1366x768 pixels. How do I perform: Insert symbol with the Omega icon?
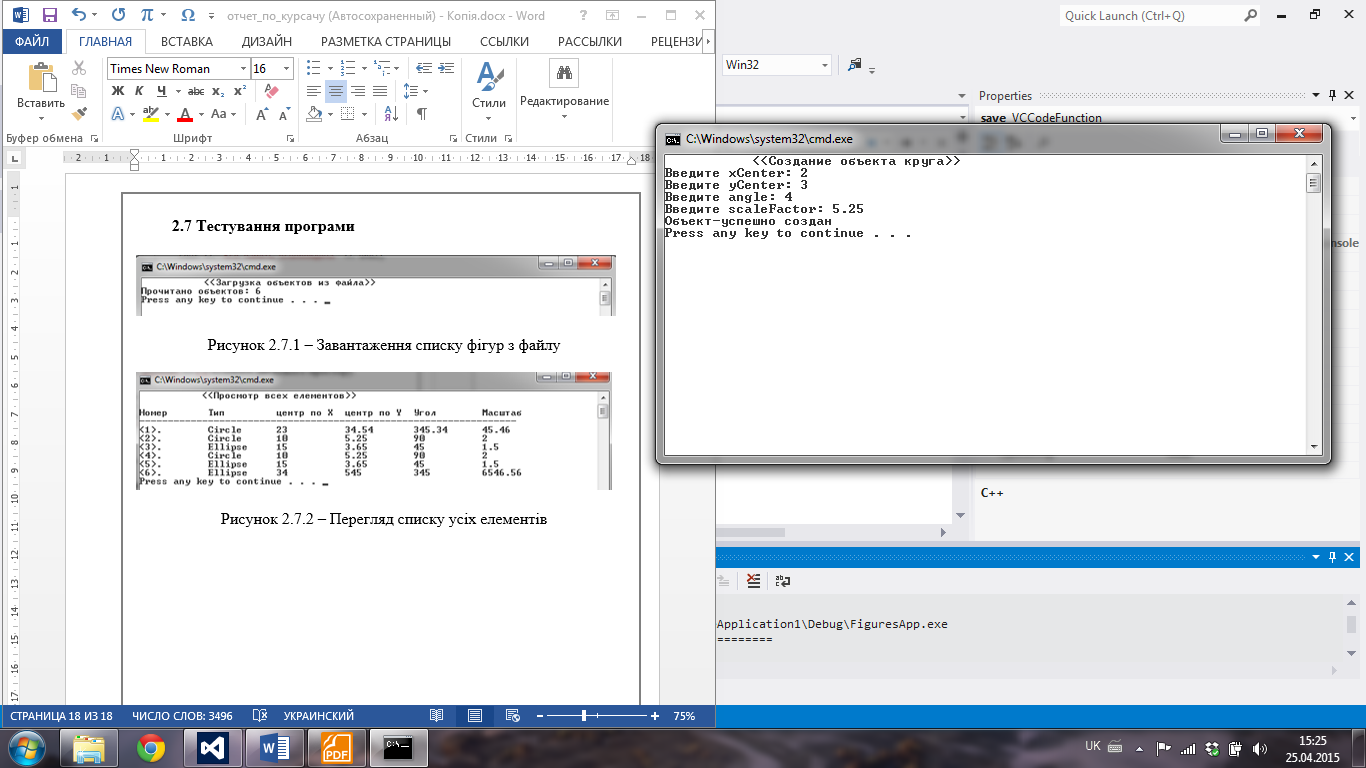point(187,16)
